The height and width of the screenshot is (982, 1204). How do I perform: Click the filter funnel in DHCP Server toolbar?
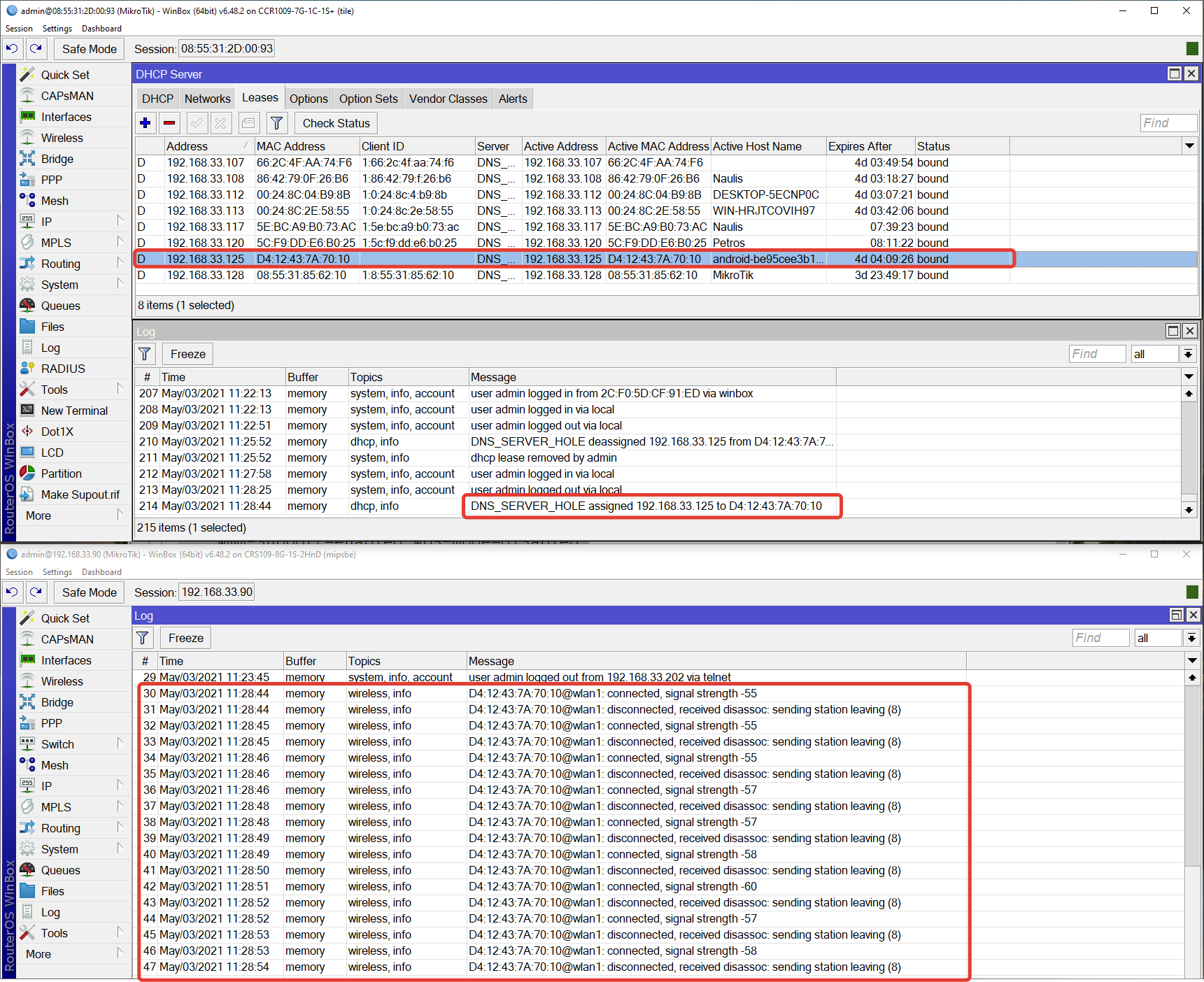tap(277, 123)
